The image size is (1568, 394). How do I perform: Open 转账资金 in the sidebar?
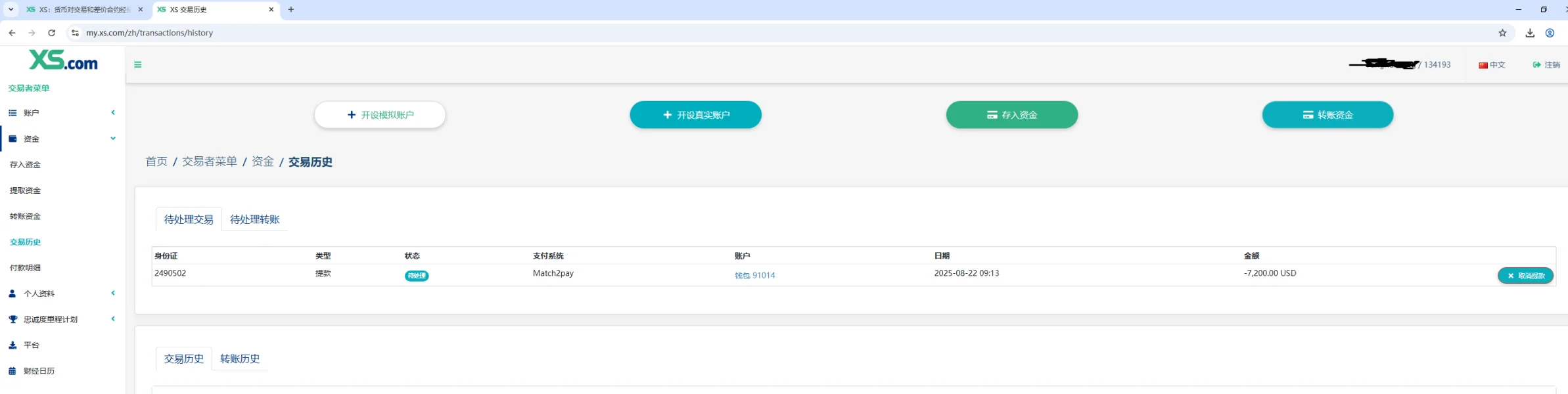(x=25, y=216)
